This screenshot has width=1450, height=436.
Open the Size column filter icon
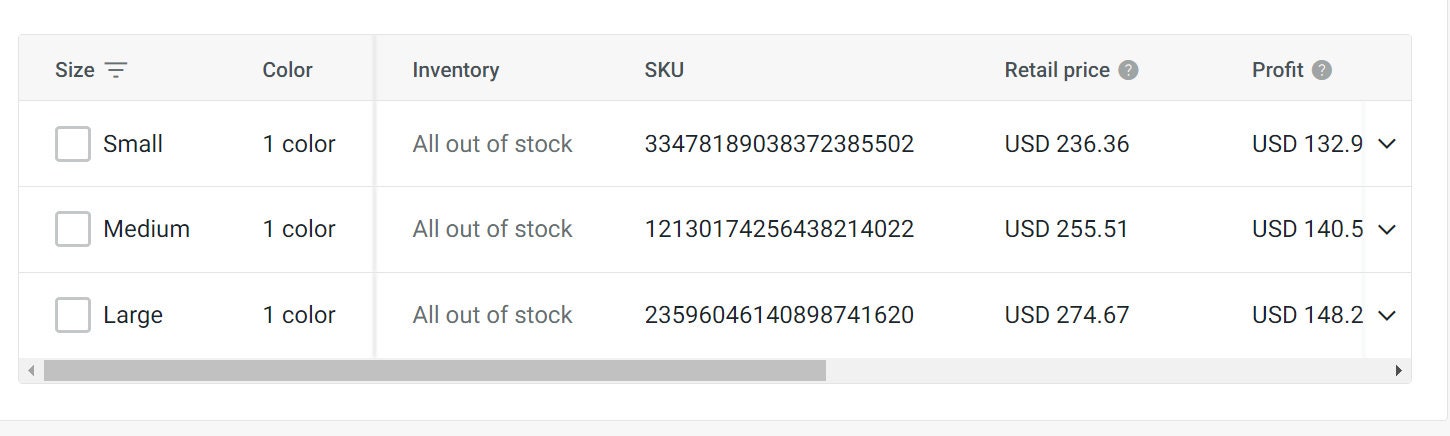(x=116, y=70)
